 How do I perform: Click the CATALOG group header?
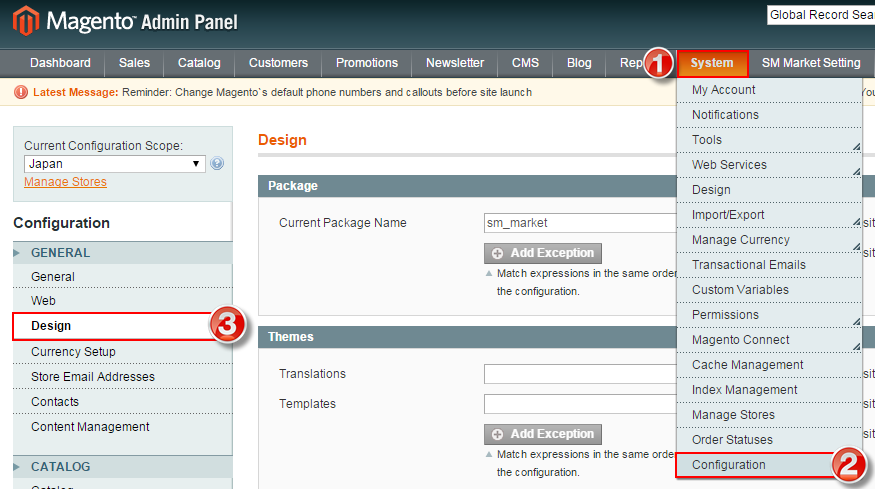point(123,467)
